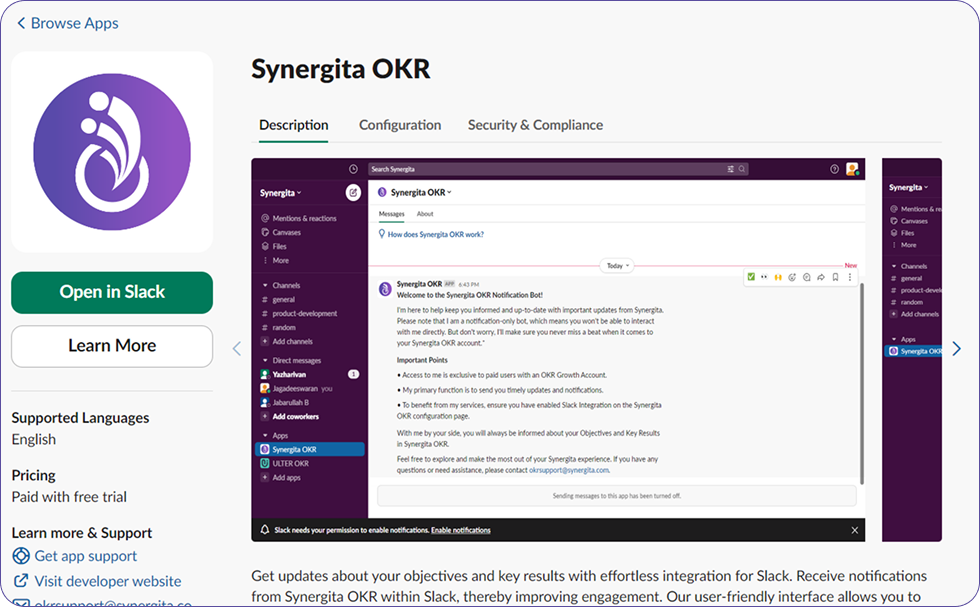
Task: Expand the Synergita workspace name dropdown
Action: pos(281,192)
